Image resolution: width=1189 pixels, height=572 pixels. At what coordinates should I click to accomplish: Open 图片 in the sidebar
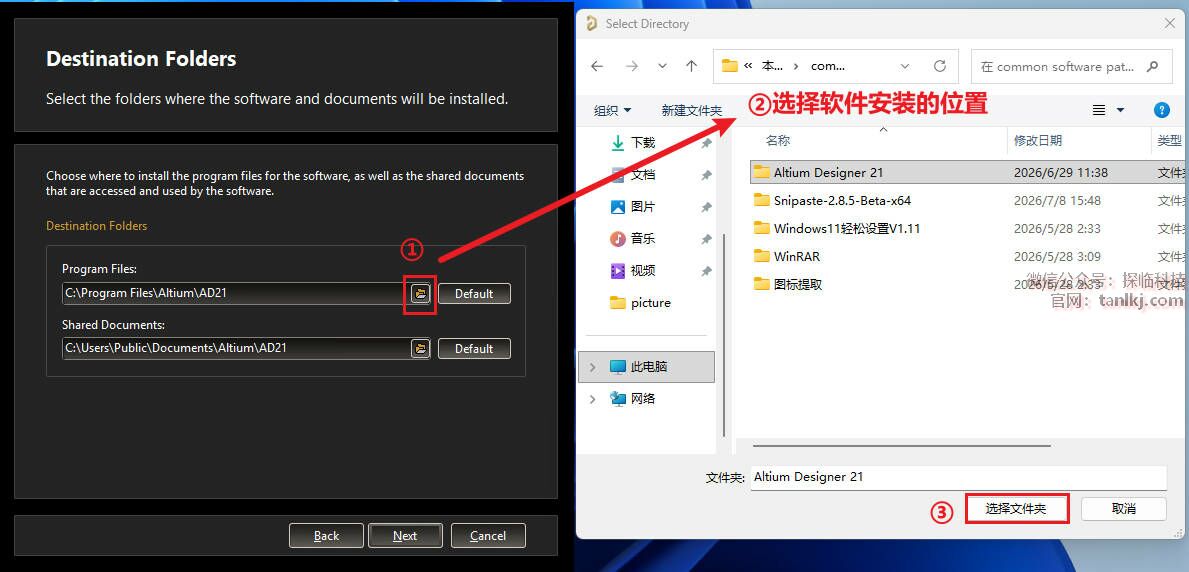pyautogui.click(x=643, y=206)
